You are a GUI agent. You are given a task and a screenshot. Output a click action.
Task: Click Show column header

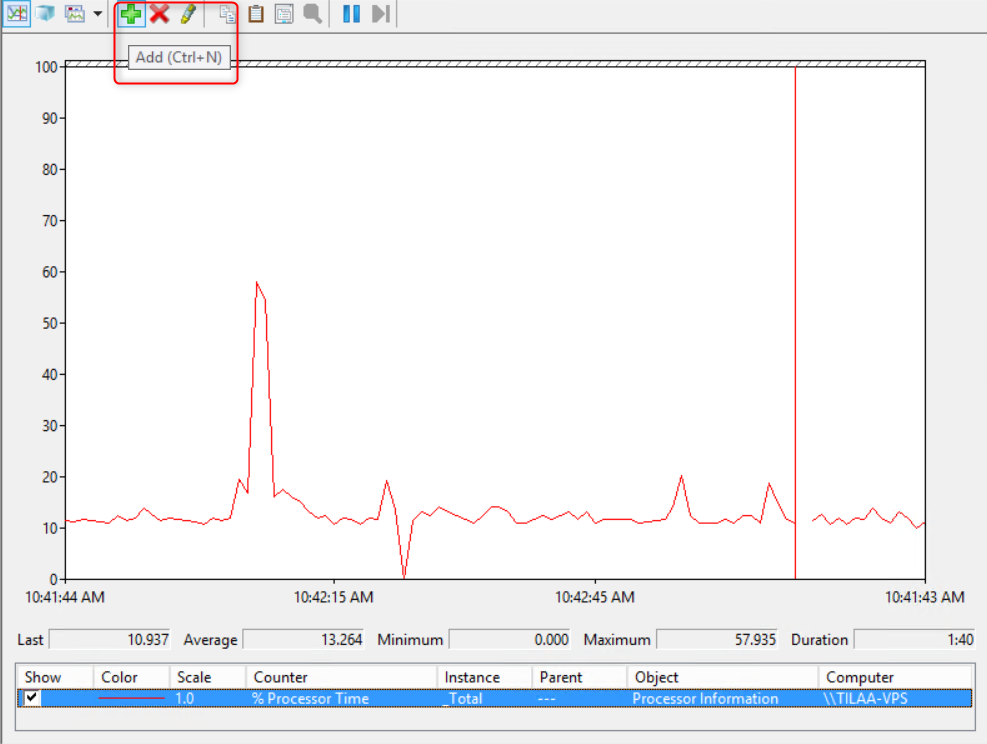coord(55,677)
